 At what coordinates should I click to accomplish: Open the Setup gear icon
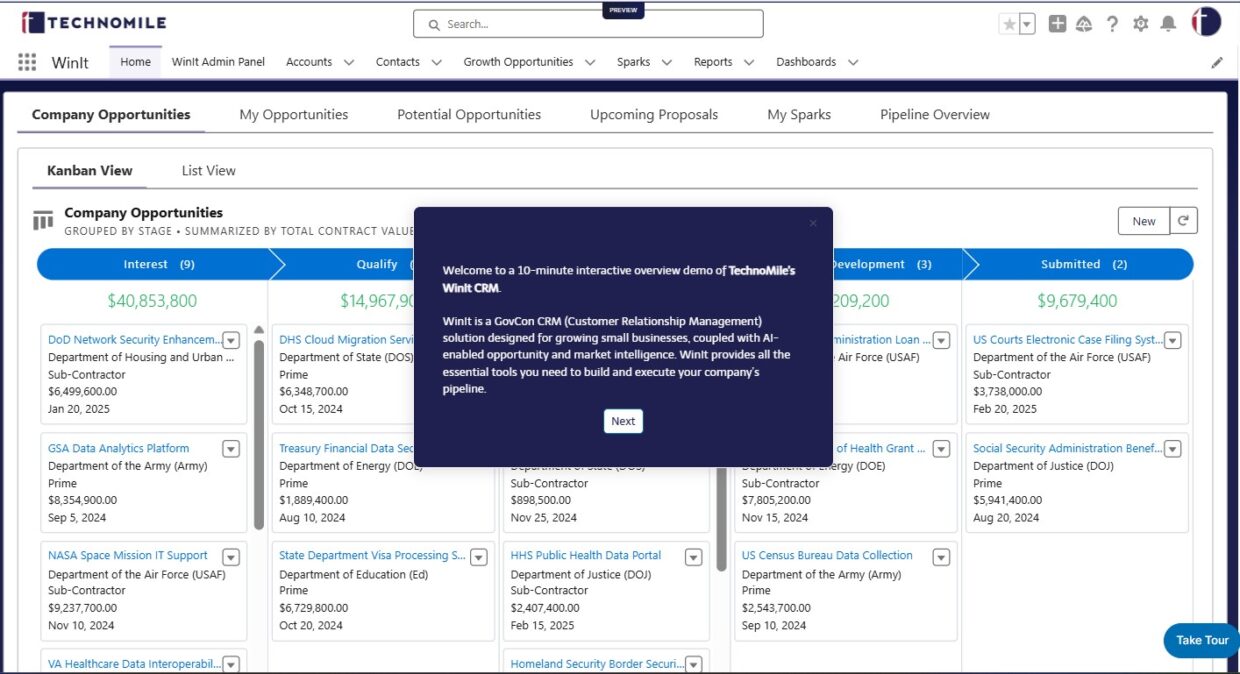1140,24
